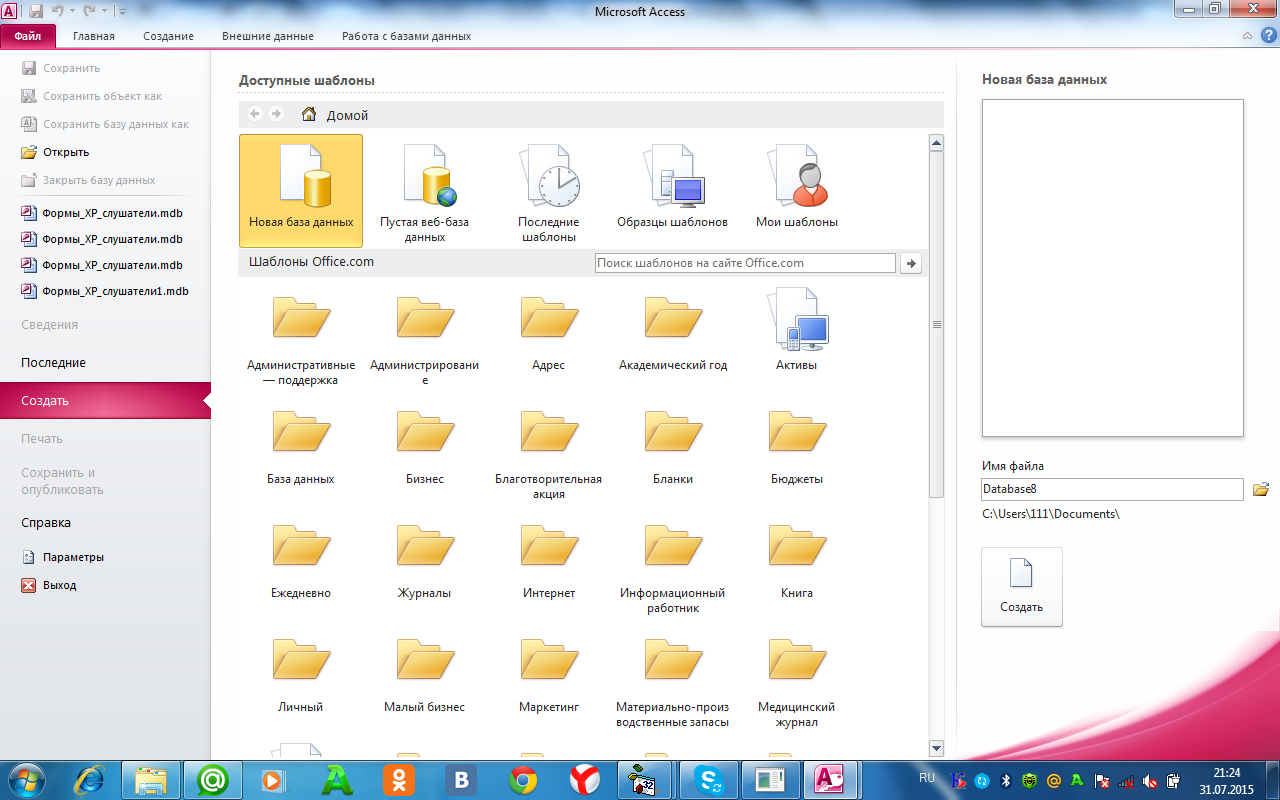Open Skype from the taskbar
Screen dimensions: 1280x800
(709, 779)
